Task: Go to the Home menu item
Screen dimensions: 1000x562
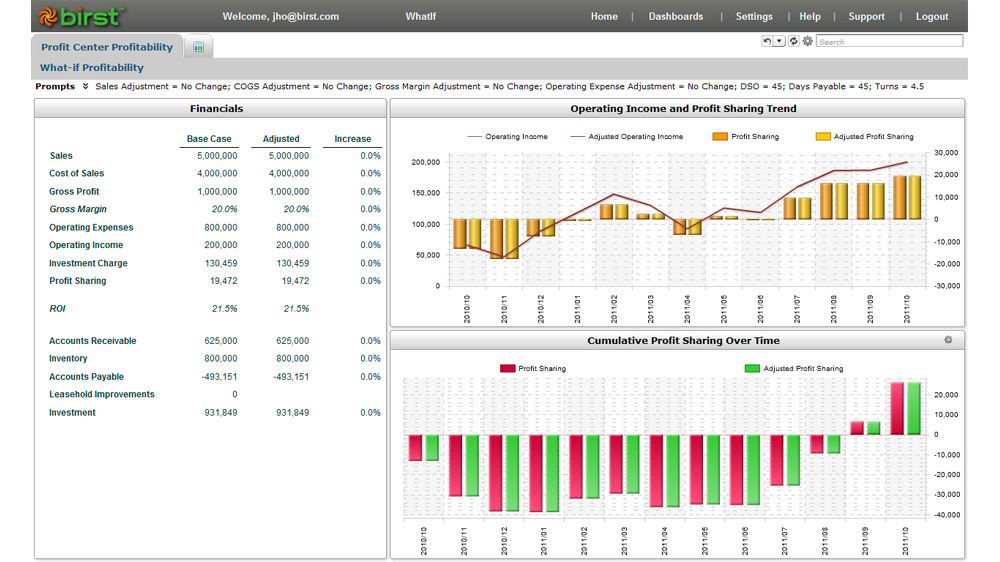Action: coord(604,16)
